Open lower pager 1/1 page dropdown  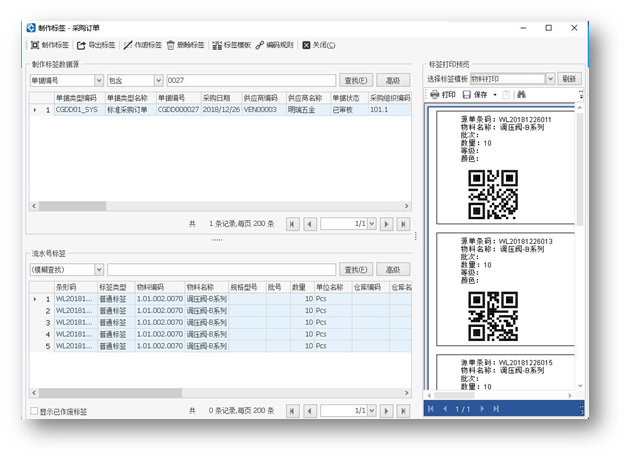372,411
